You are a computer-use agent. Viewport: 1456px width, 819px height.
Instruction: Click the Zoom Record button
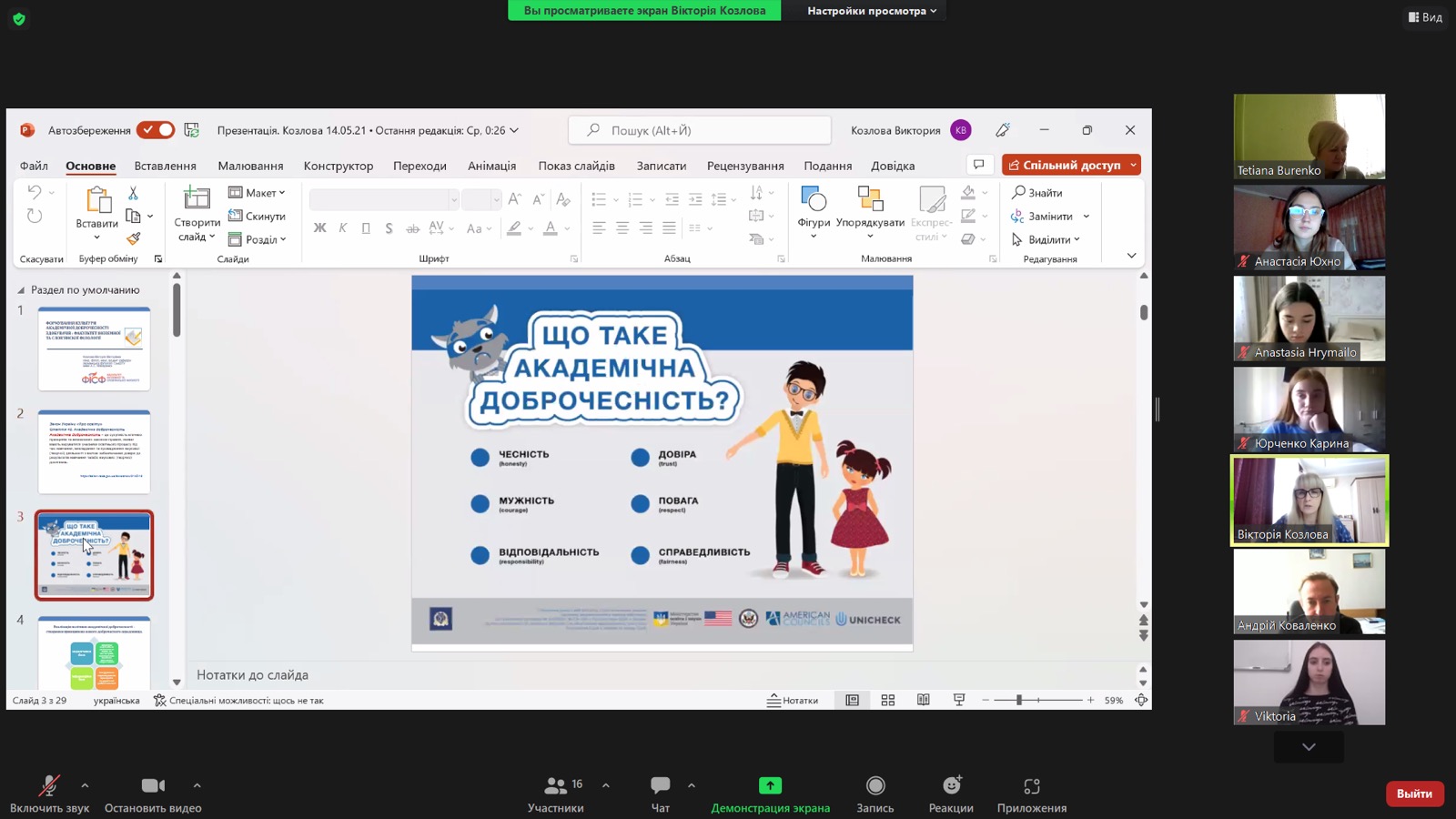click(x=875, y=786)
